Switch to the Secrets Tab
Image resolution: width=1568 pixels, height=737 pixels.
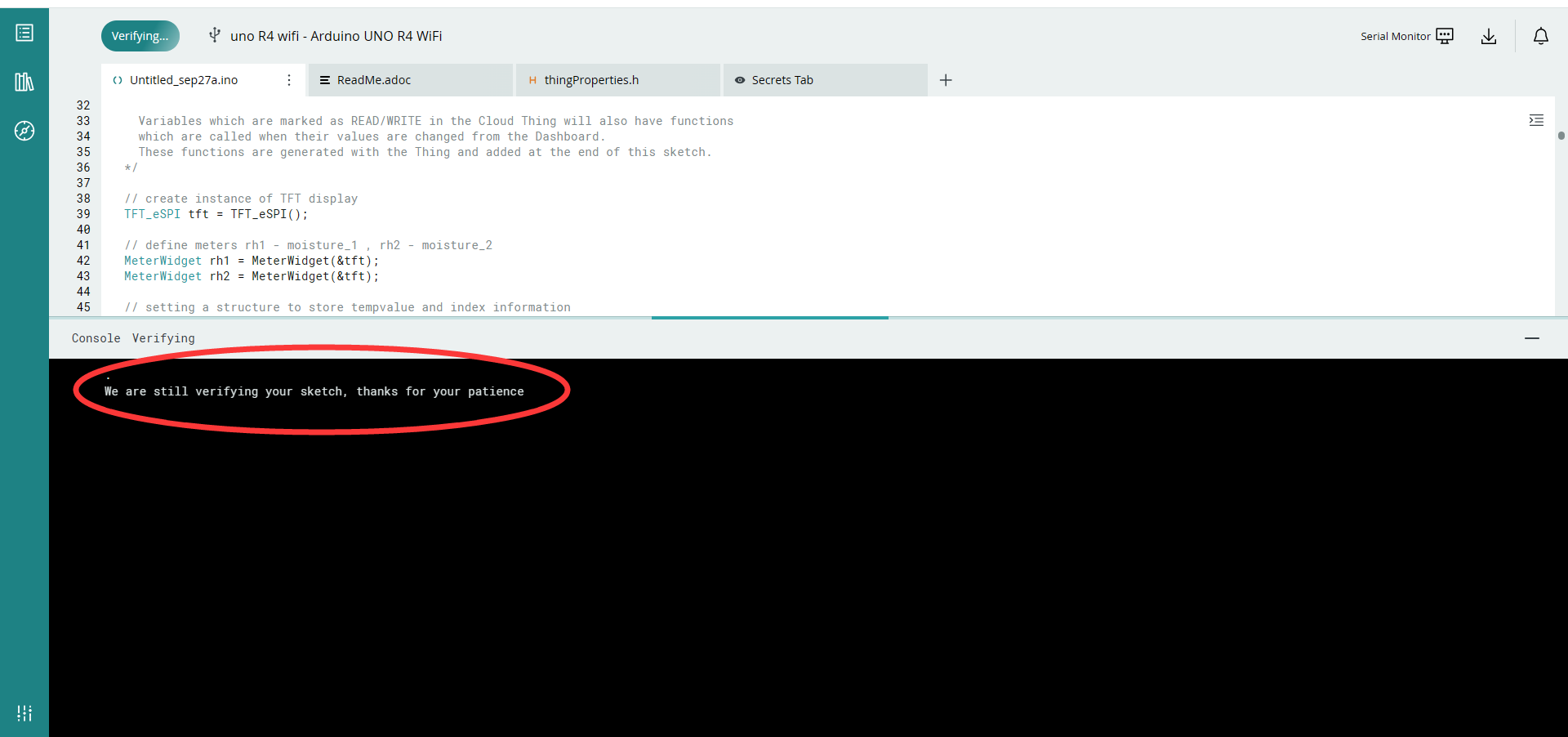[826, 80]
